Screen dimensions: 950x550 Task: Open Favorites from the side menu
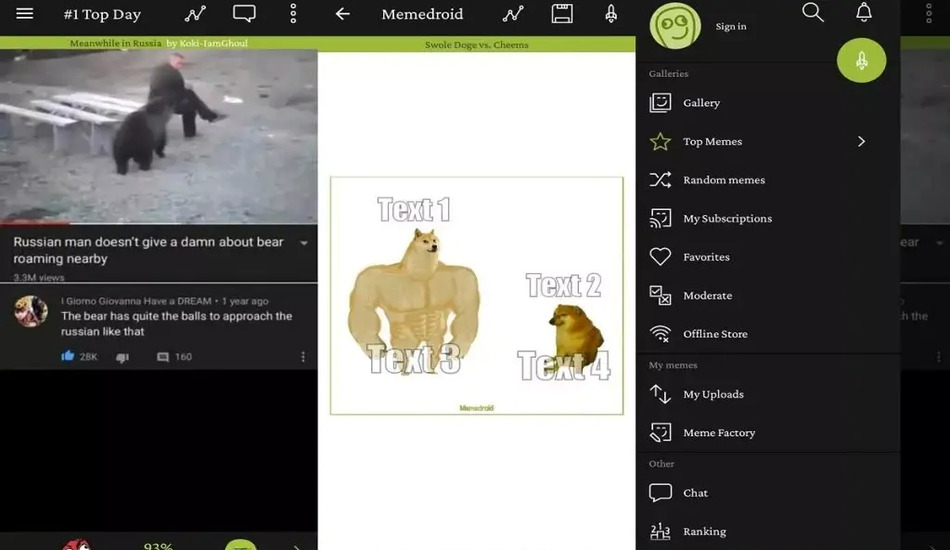point(706,257)
